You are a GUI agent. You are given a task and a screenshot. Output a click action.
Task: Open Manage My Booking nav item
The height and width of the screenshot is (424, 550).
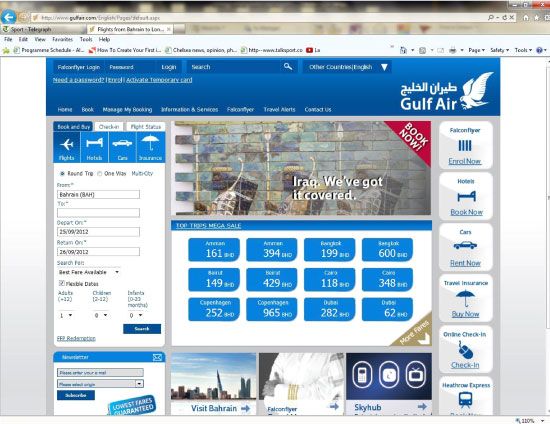127,110
